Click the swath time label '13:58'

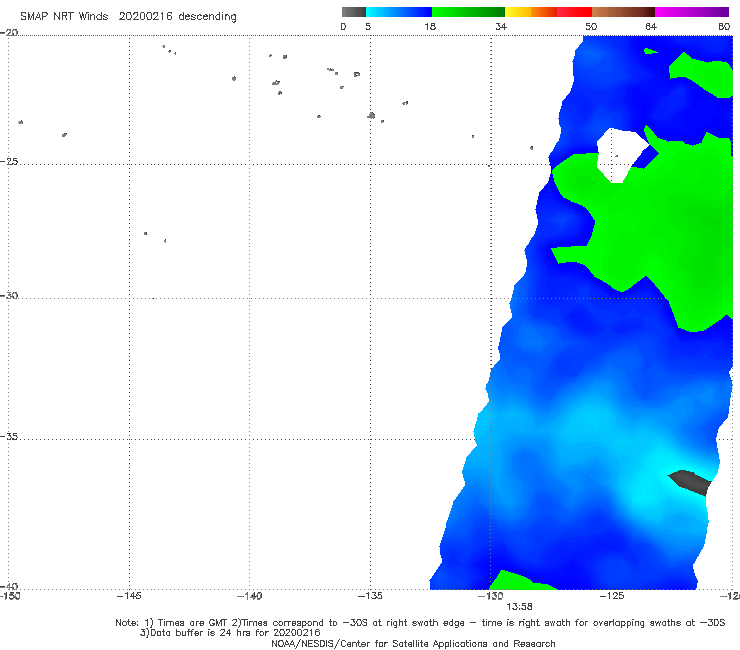point(519,607)
